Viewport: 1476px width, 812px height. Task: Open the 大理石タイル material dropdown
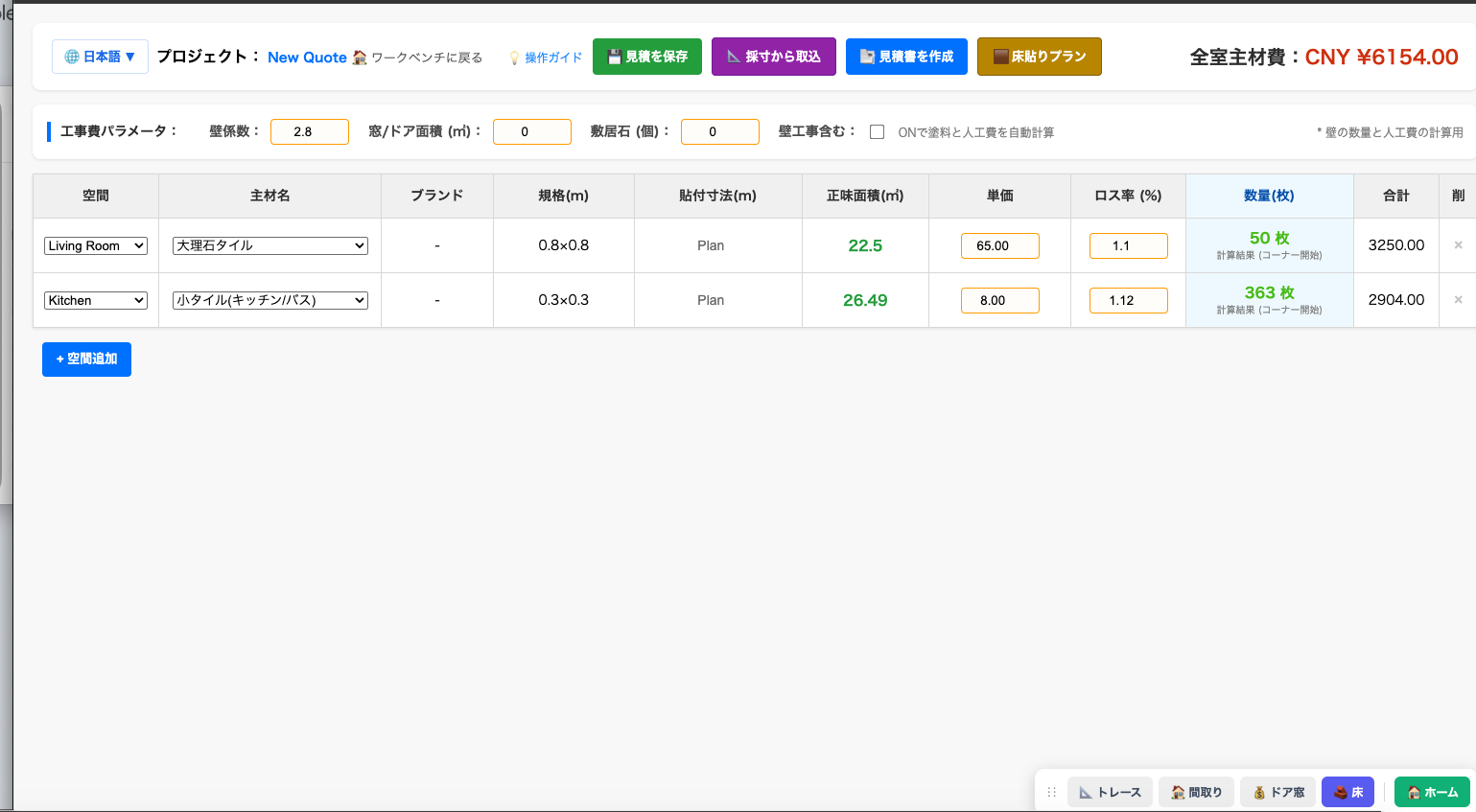[270, 245]
